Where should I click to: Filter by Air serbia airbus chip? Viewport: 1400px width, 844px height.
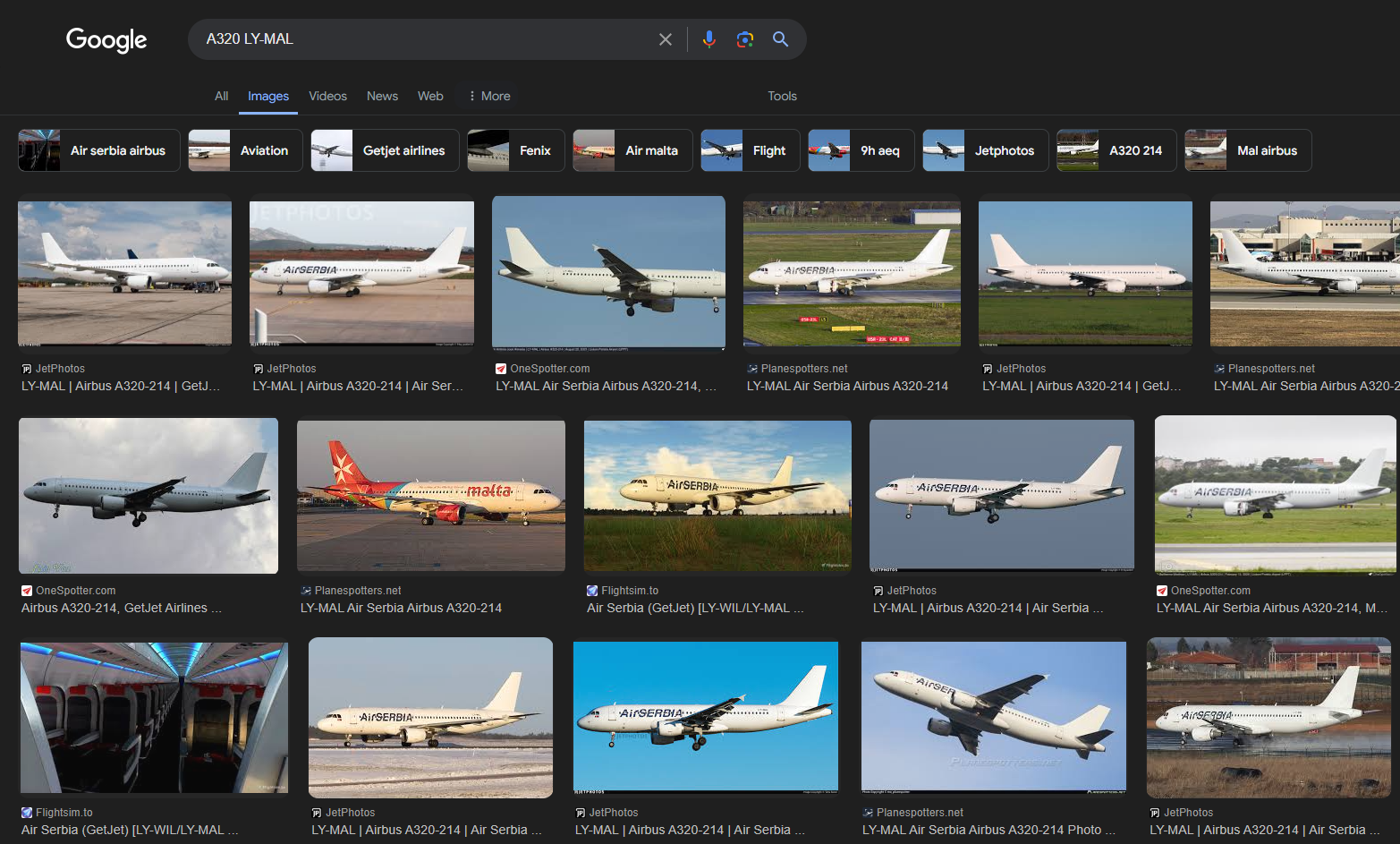point(99,150)
